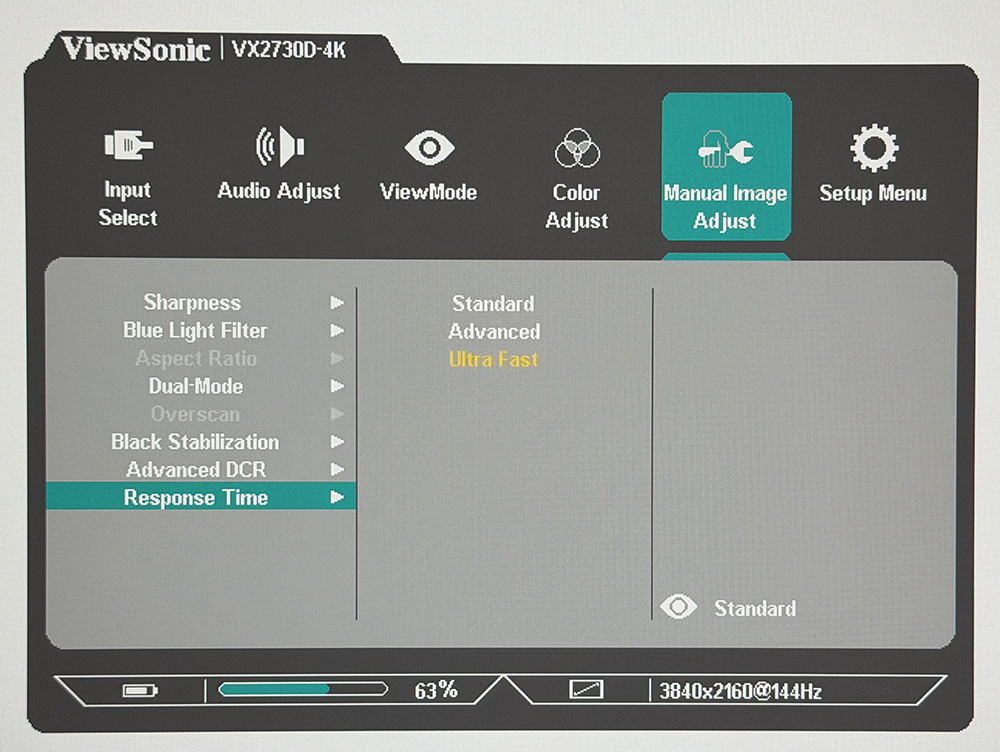Click the teal battery level progress bar

(303, 689)
